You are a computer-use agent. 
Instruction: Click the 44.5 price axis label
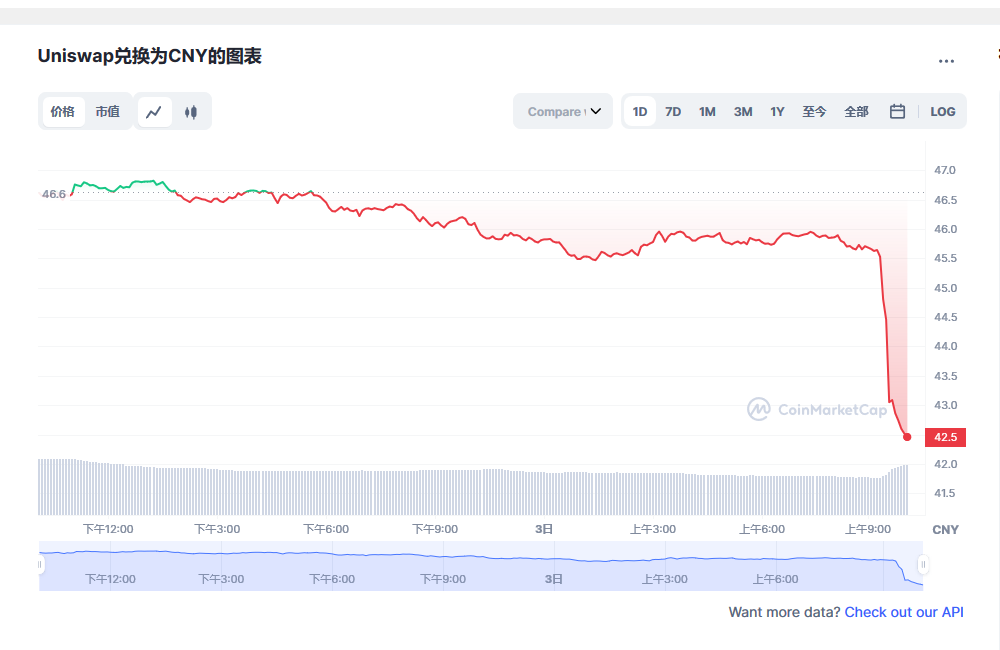tap(945, 317)
